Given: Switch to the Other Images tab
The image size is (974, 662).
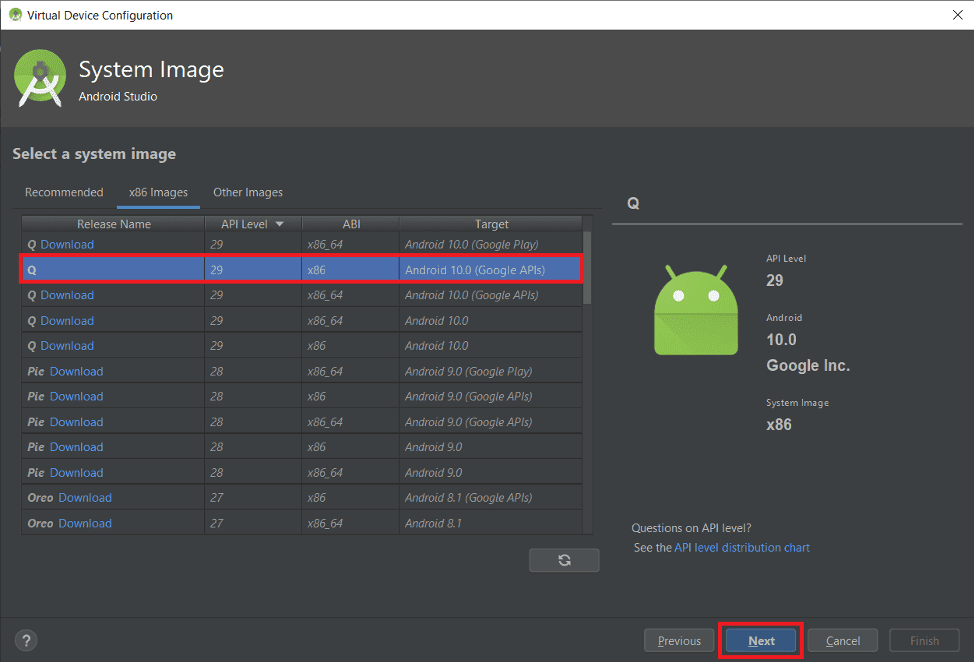Looking at the screenshot, I should point(248,192).
